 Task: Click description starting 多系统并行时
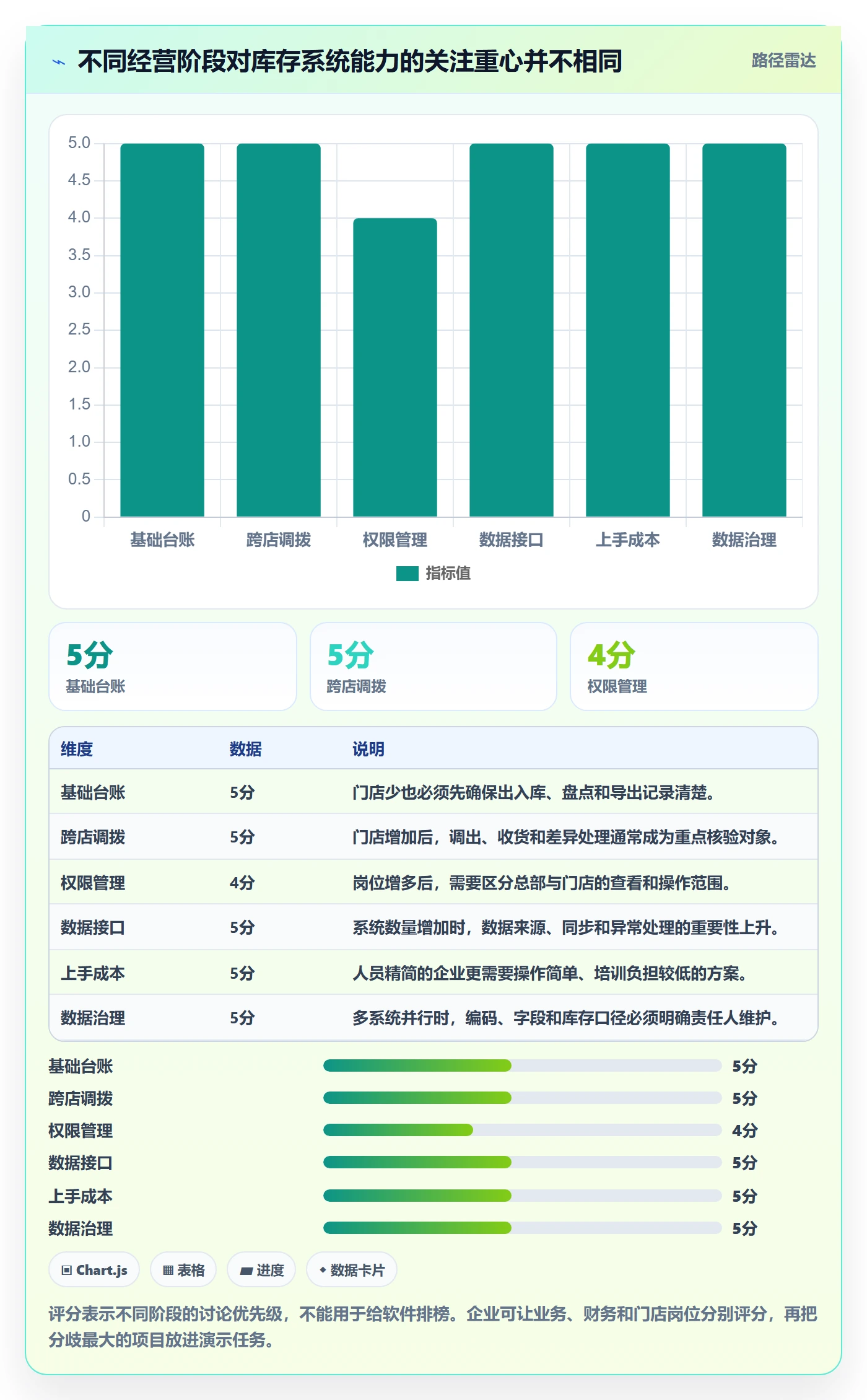tap(565, 1018)
